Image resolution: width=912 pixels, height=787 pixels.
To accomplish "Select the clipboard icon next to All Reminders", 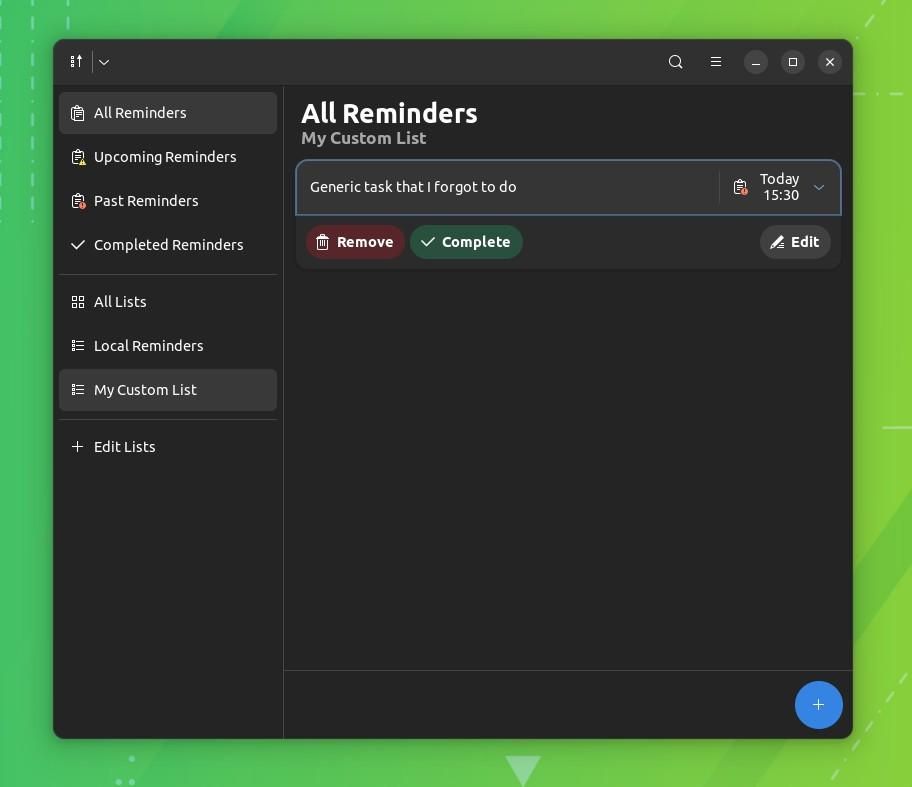I will [78, 112].
